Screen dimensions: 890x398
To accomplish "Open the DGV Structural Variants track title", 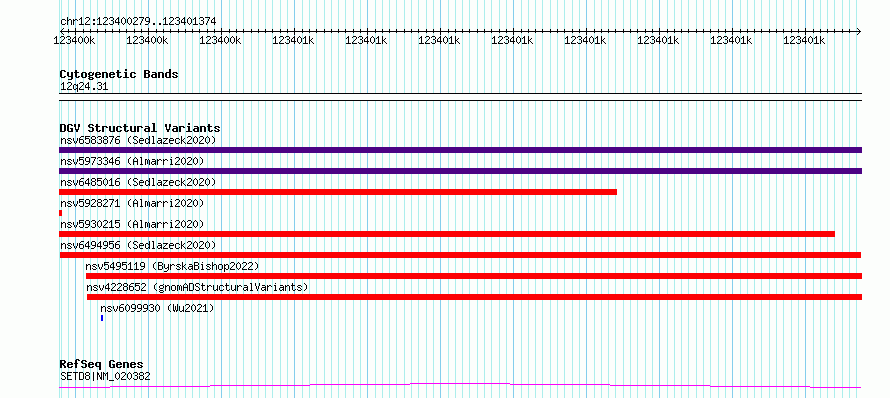I will [x=140, y=128].
